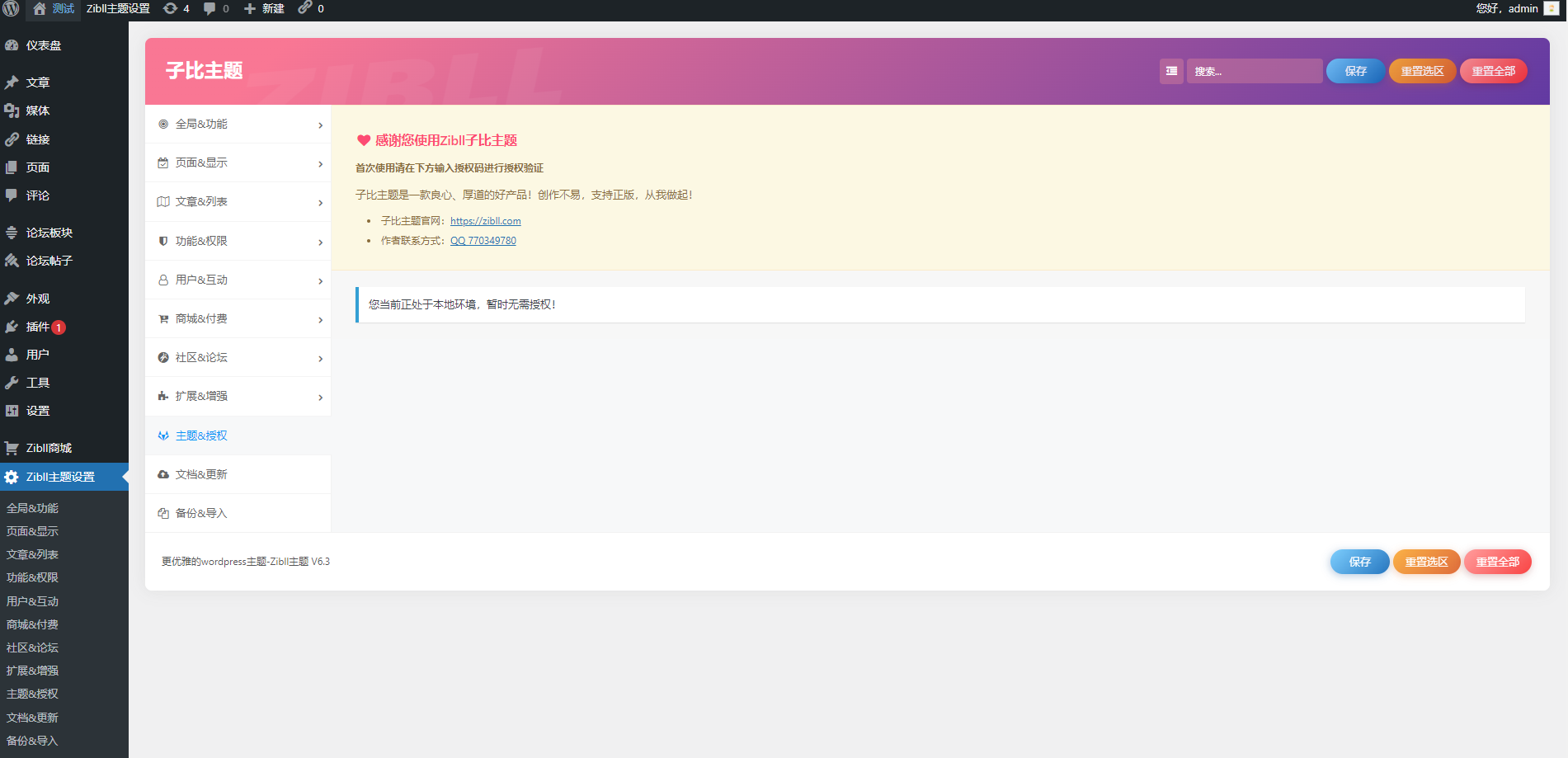Click the 外观 paintbrush icon
The image size is (1568, 758).
click(12, 299)
